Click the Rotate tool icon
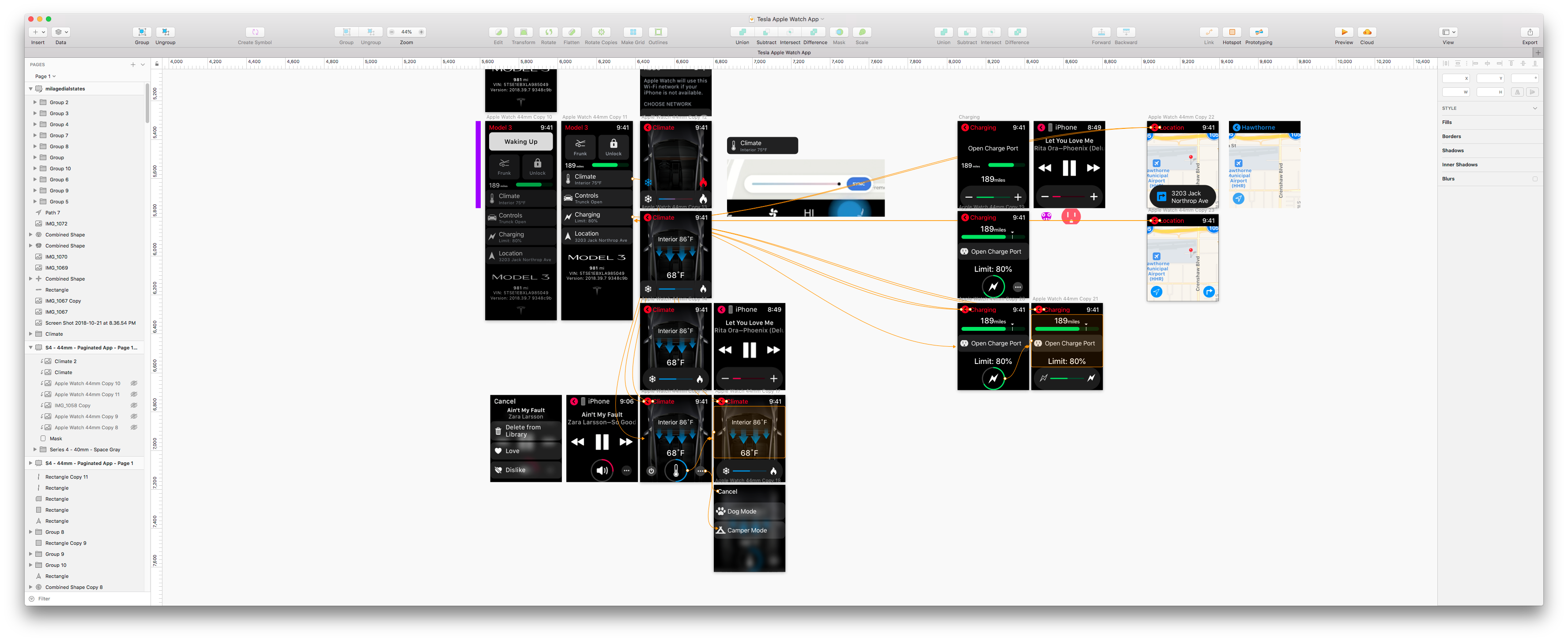Image resolution: width=1568 pixels, height=641 pixels. point(548,32)
